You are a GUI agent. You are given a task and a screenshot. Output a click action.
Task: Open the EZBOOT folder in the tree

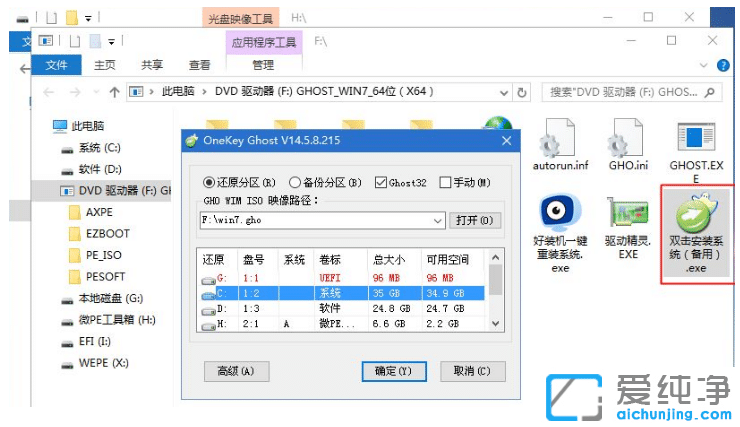108,234
